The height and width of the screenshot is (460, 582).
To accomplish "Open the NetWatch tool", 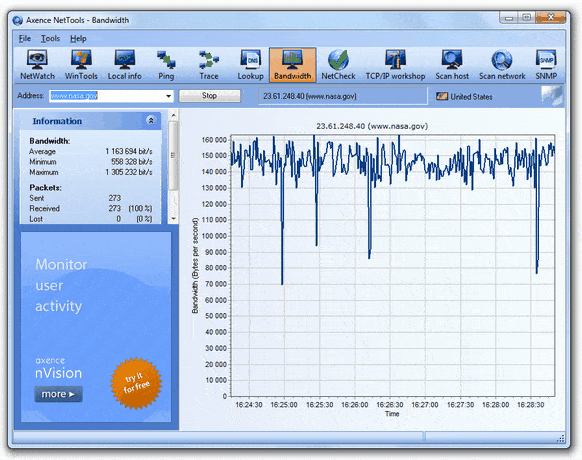I will [x=37, y=65].
